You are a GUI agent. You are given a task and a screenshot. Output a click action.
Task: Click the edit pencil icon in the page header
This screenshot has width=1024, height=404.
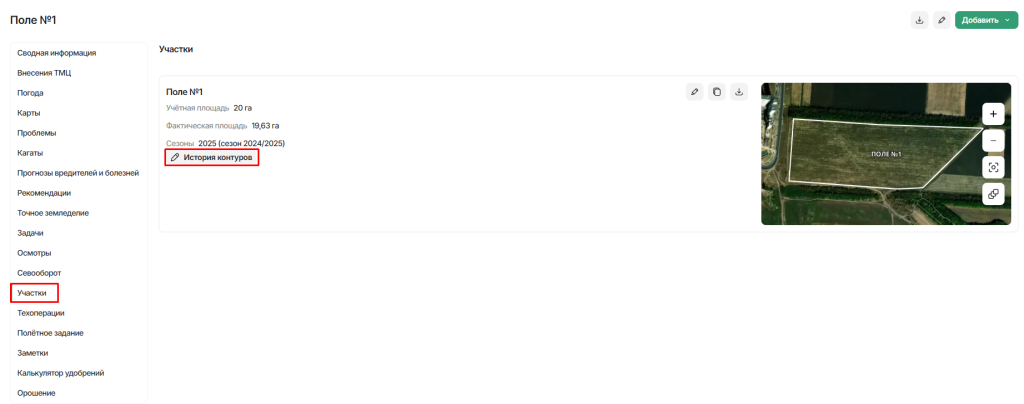[941, 20]
